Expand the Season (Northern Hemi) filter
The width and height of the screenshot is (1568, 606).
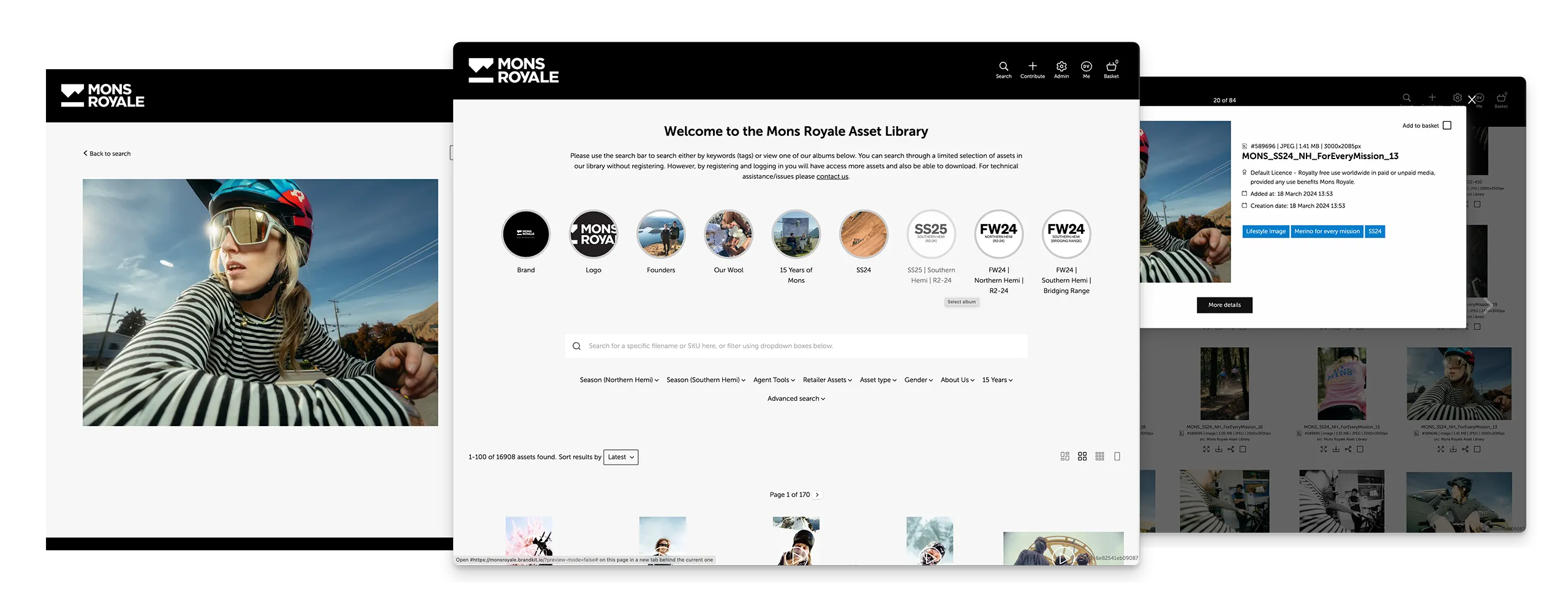coord(619,380)
